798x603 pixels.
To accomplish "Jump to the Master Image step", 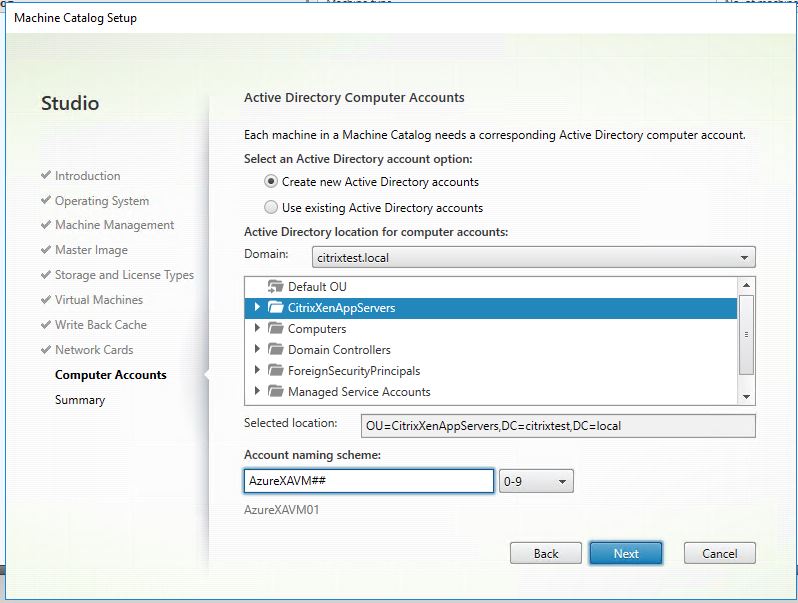I will click(x=91, y=250).
